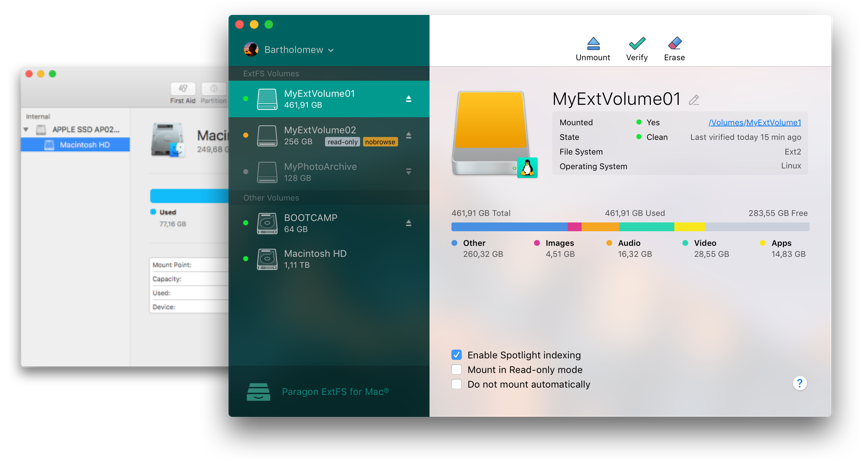
Task: Click the teal Video segment of the usage bar
Action: 647,227
